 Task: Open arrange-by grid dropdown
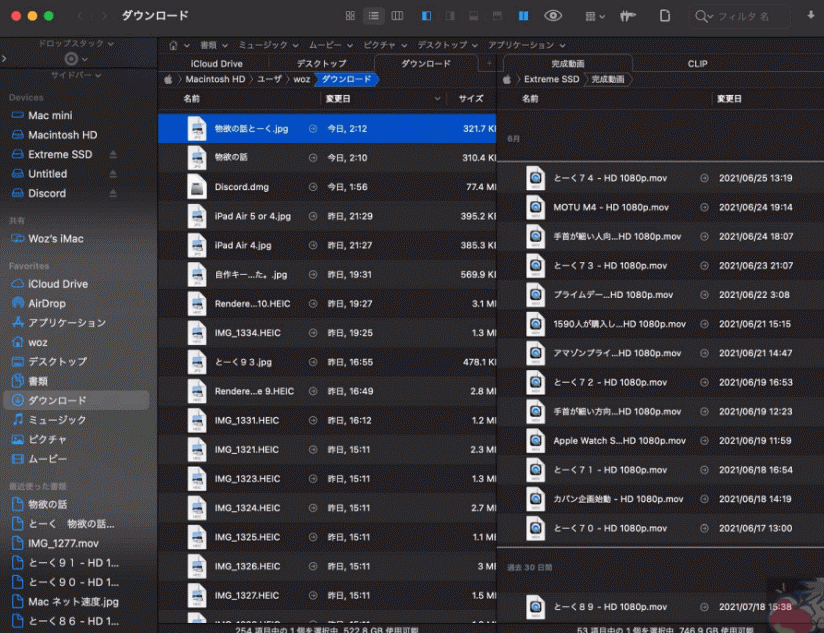click(x=595, y=16)
